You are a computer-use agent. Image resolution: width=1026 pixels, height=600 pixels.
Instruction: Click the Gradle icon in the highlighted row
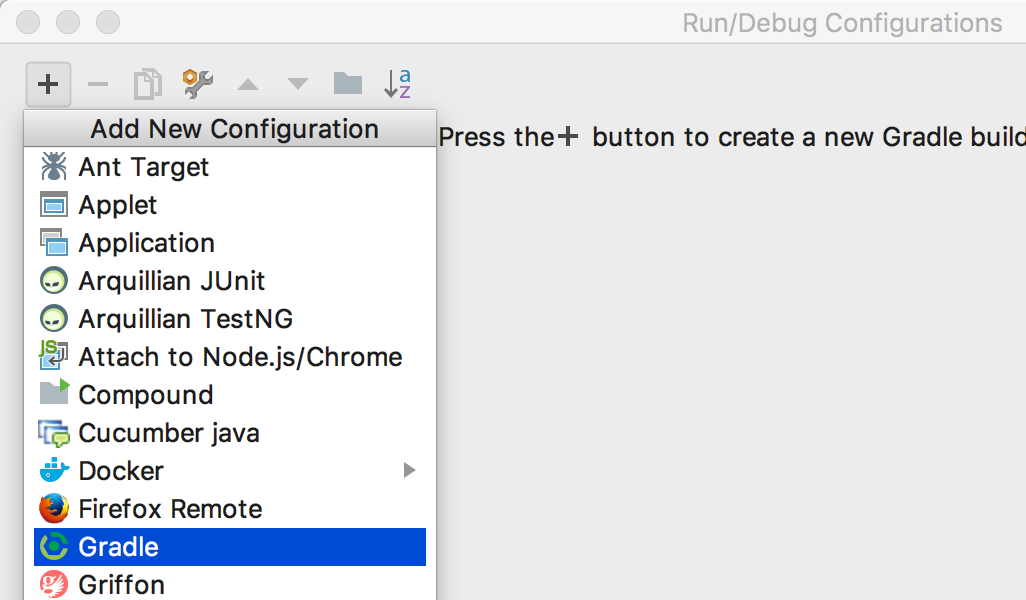[x=54, y=546]
